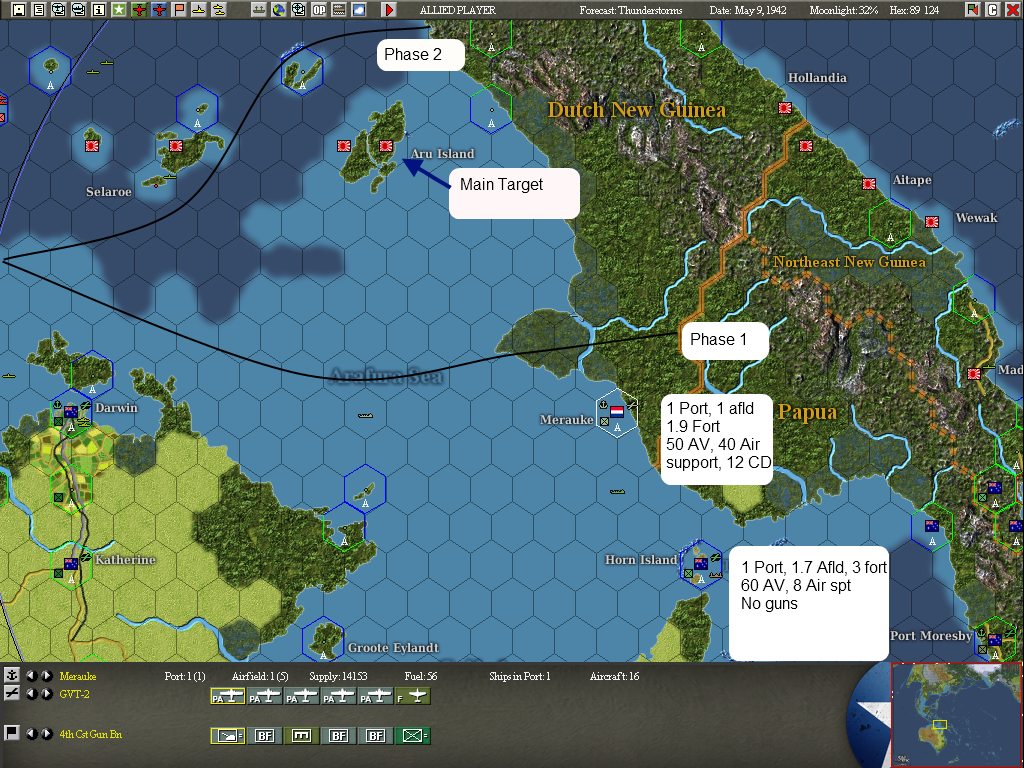Click the Groote Eylandt island hex
Viewport: 1024px width, 768px height.
tap(323, 640)
